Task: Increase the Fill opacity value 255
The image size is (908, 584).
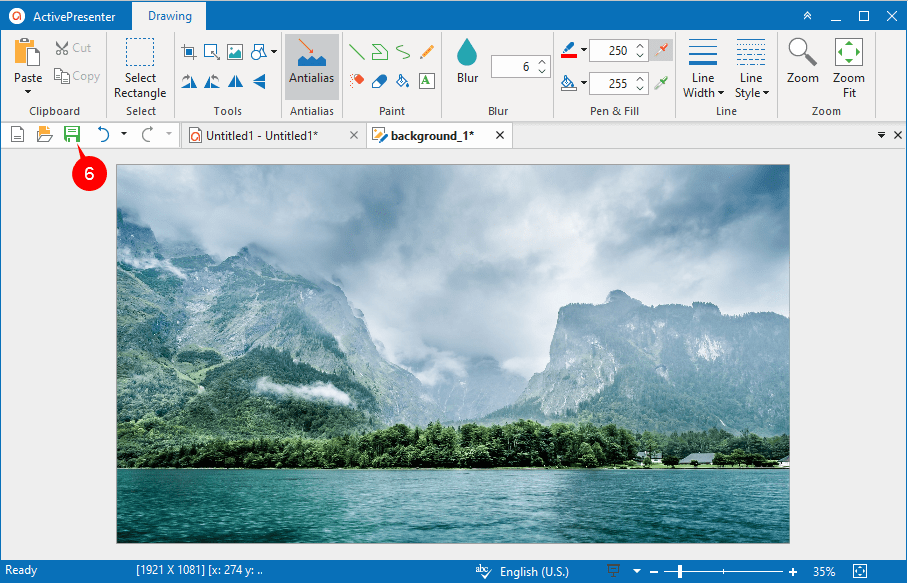Action: coord(640,79)
